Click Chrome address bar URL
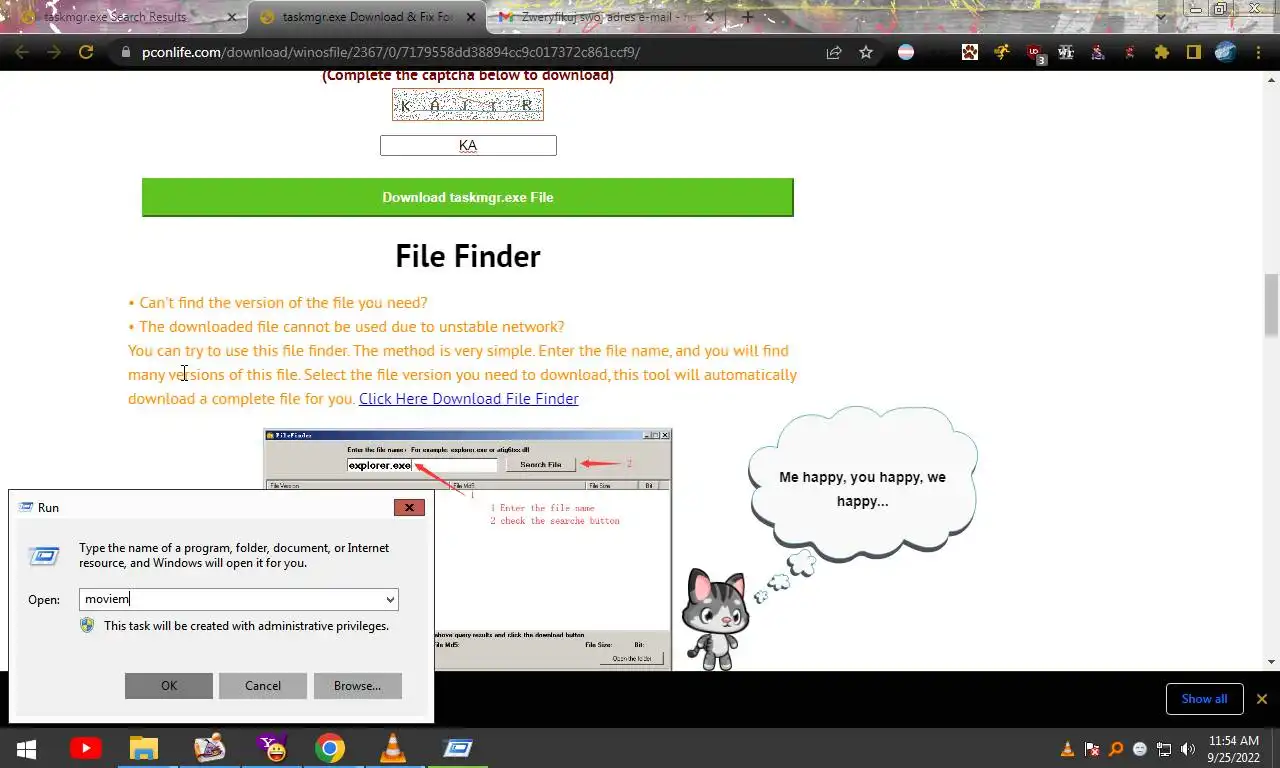 tap(391, 52)
